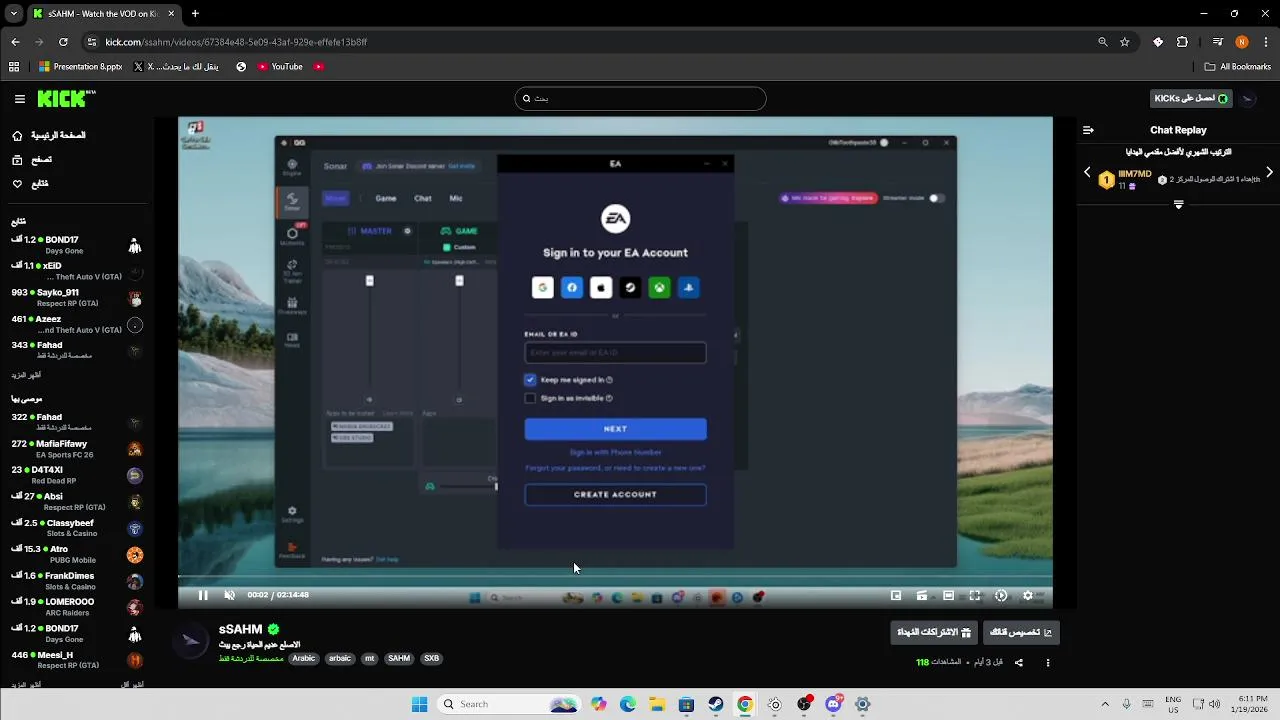The width and height of the screenshot is (1280, 720).
Task: Expand the gift leaderboard down arrow
Action: (x=1178, y=204)
